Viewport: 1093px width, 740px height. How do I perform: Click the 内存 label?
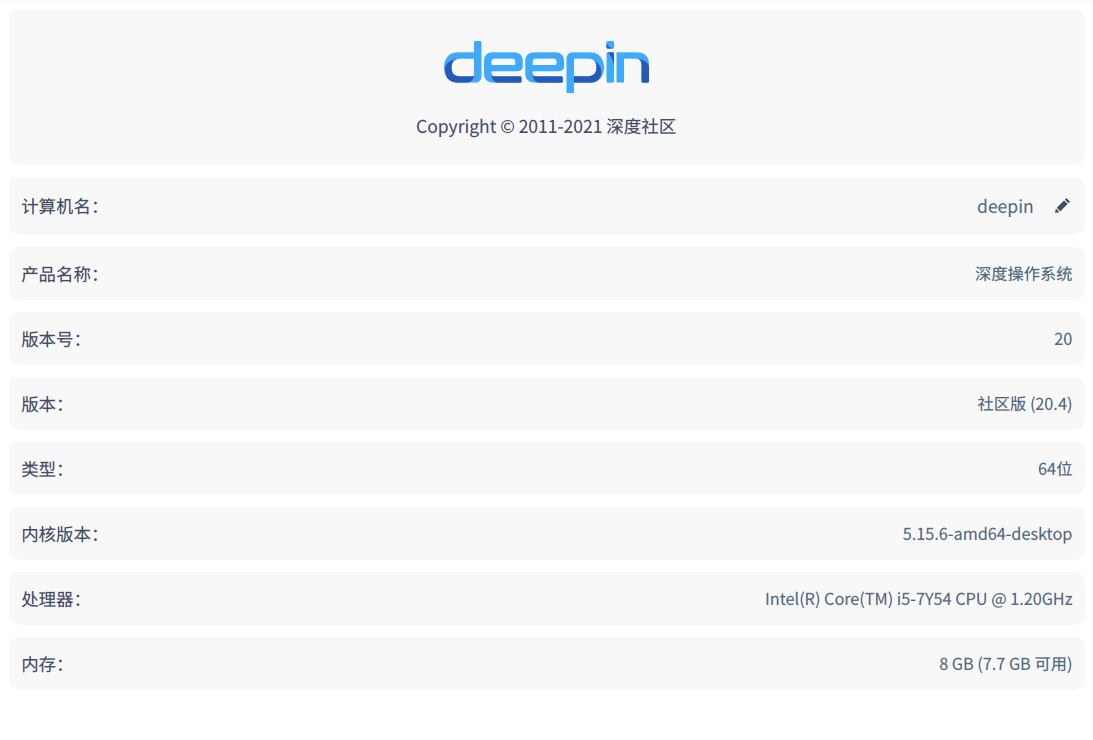pyautogui.click(x=43, y=664)
